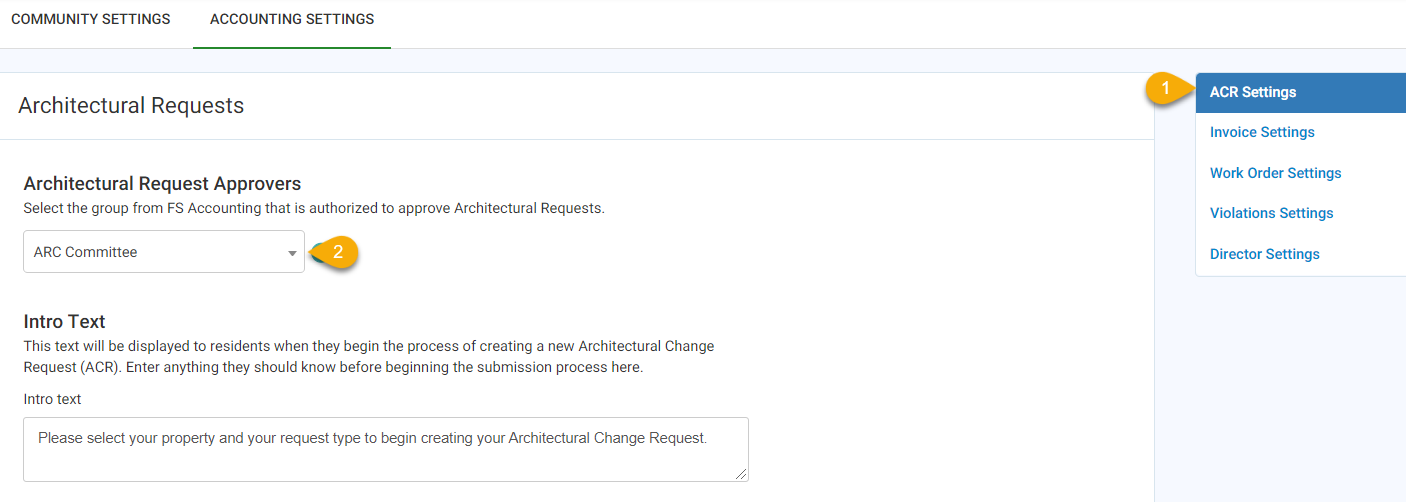
Task: Click the bold Intro Text section heading
Action: click(64, 321)
